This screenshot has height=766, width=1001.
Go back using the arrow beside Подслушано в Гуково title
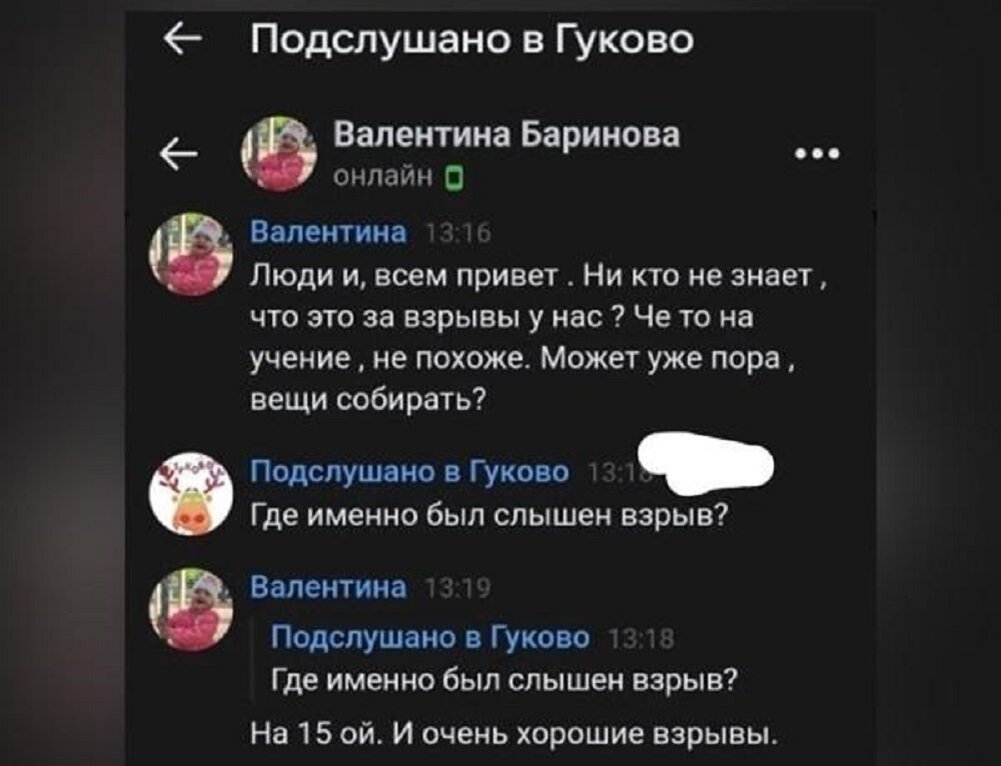point(183,40)
